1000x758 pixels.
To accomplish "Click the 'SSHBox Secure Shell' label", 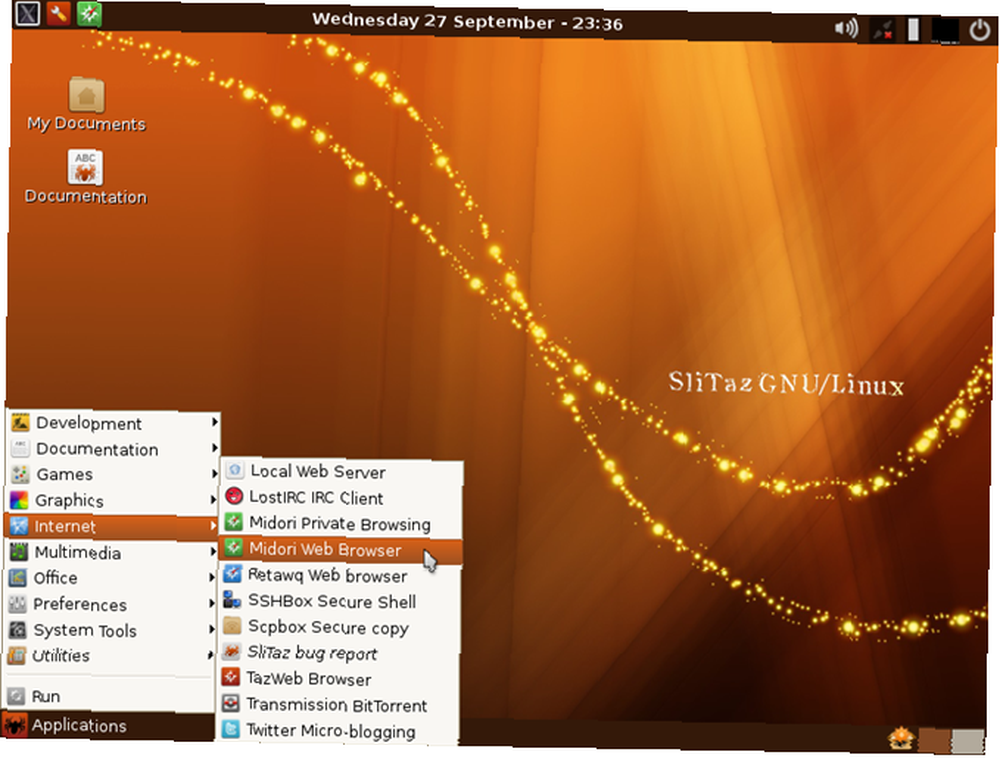I will coord(332,602).
